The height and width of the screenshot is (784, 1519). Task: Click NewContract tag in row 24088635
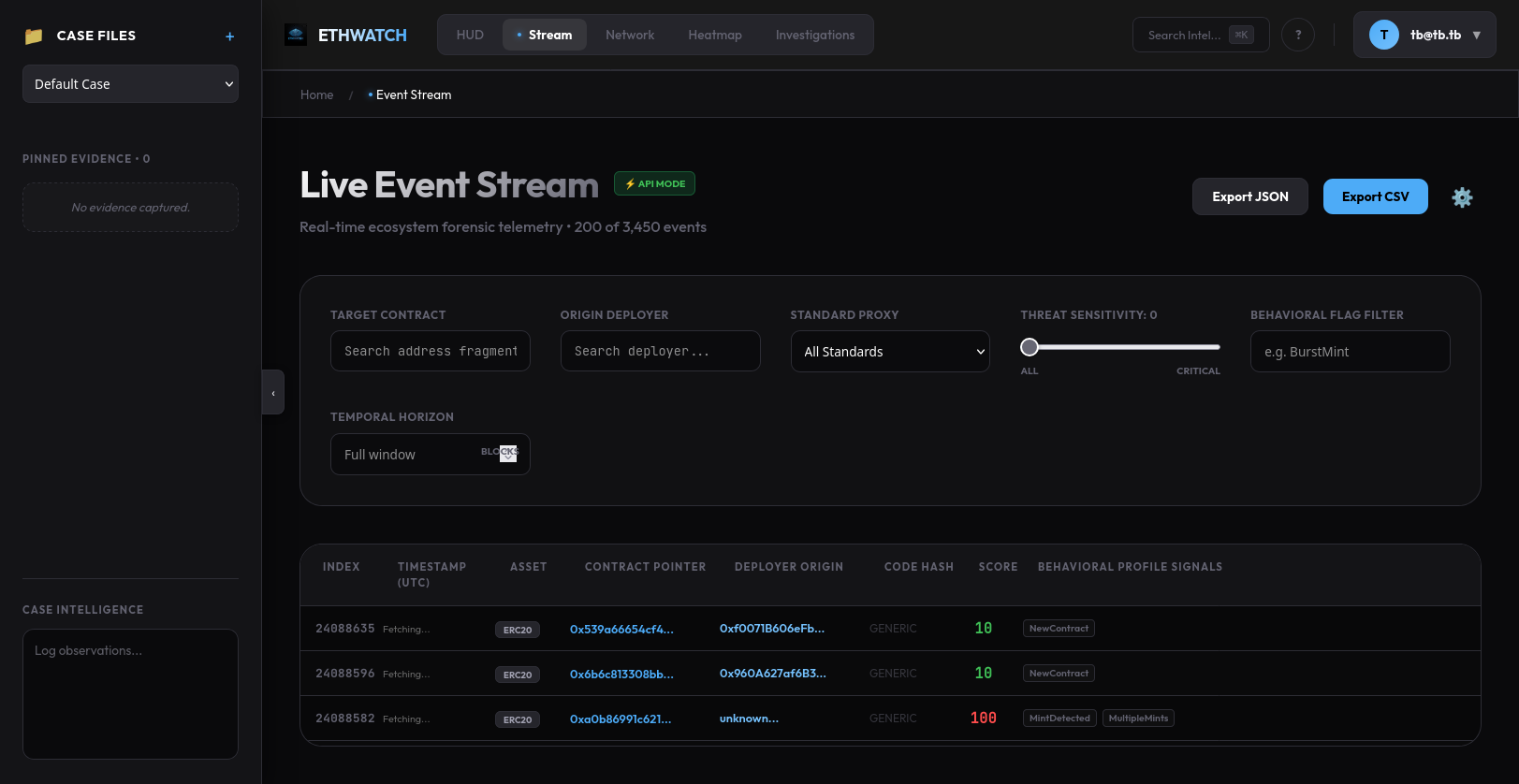(1059, 629)
